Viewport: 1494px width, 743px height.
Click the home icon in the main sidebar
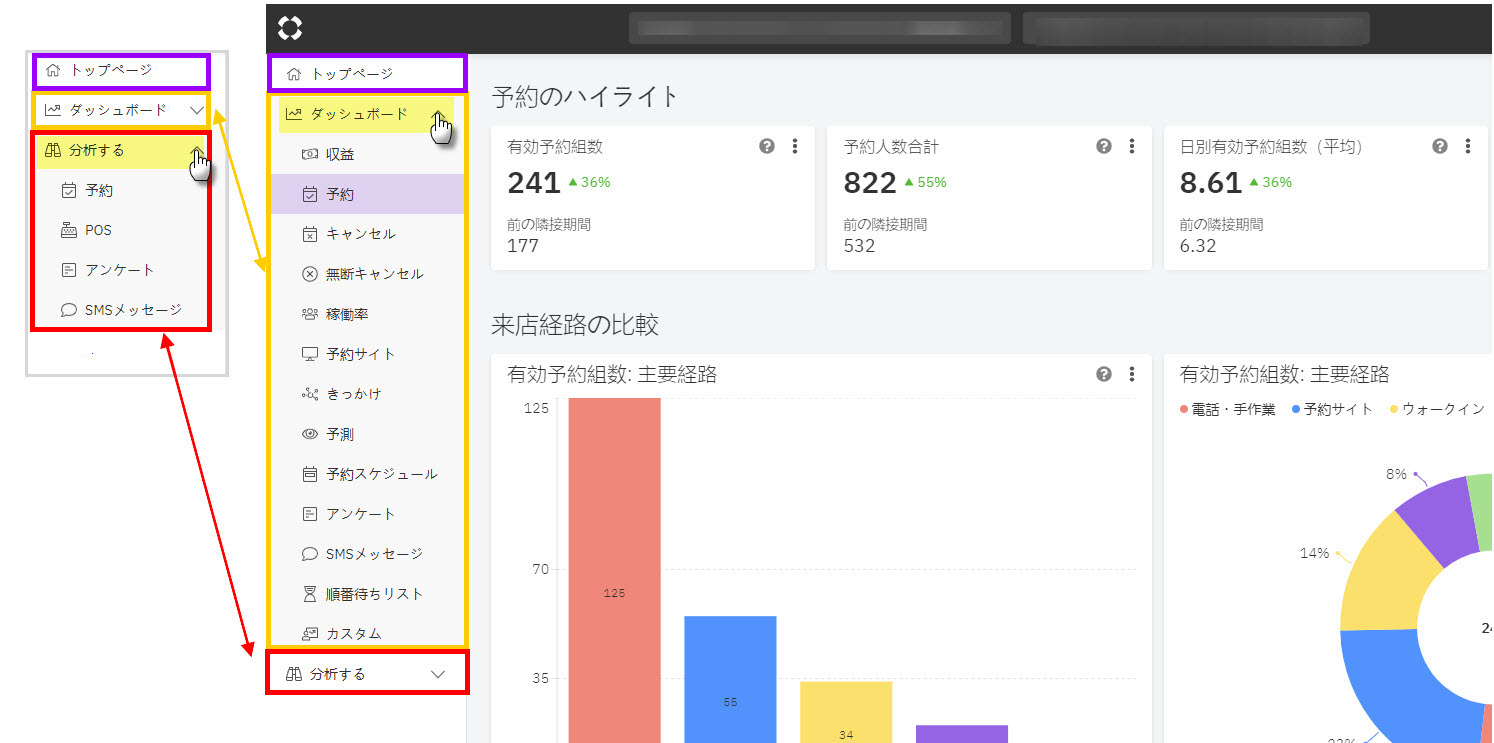(294, 74)
